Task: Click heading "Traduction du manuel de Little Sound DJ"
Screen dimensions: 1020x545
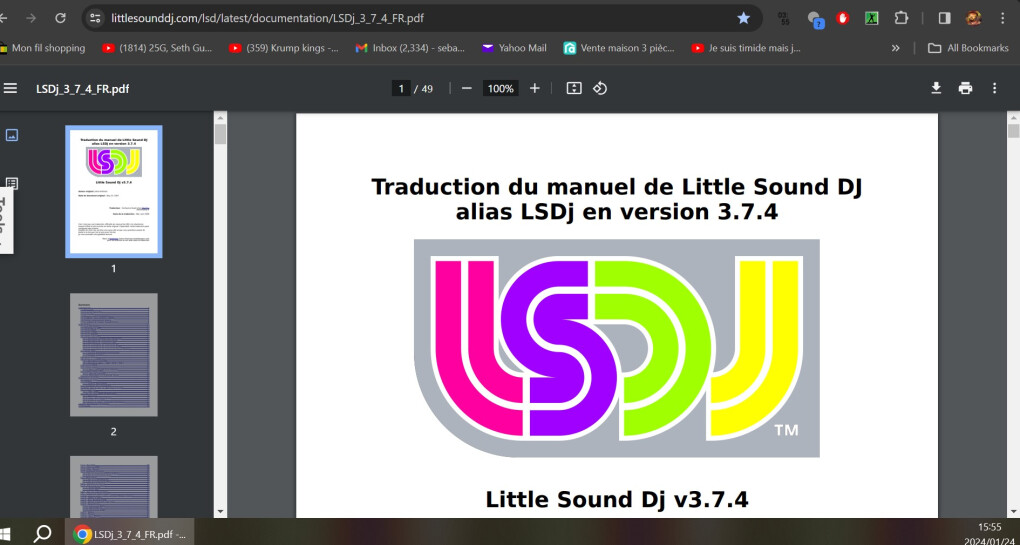Action: [x=617, y=187]
